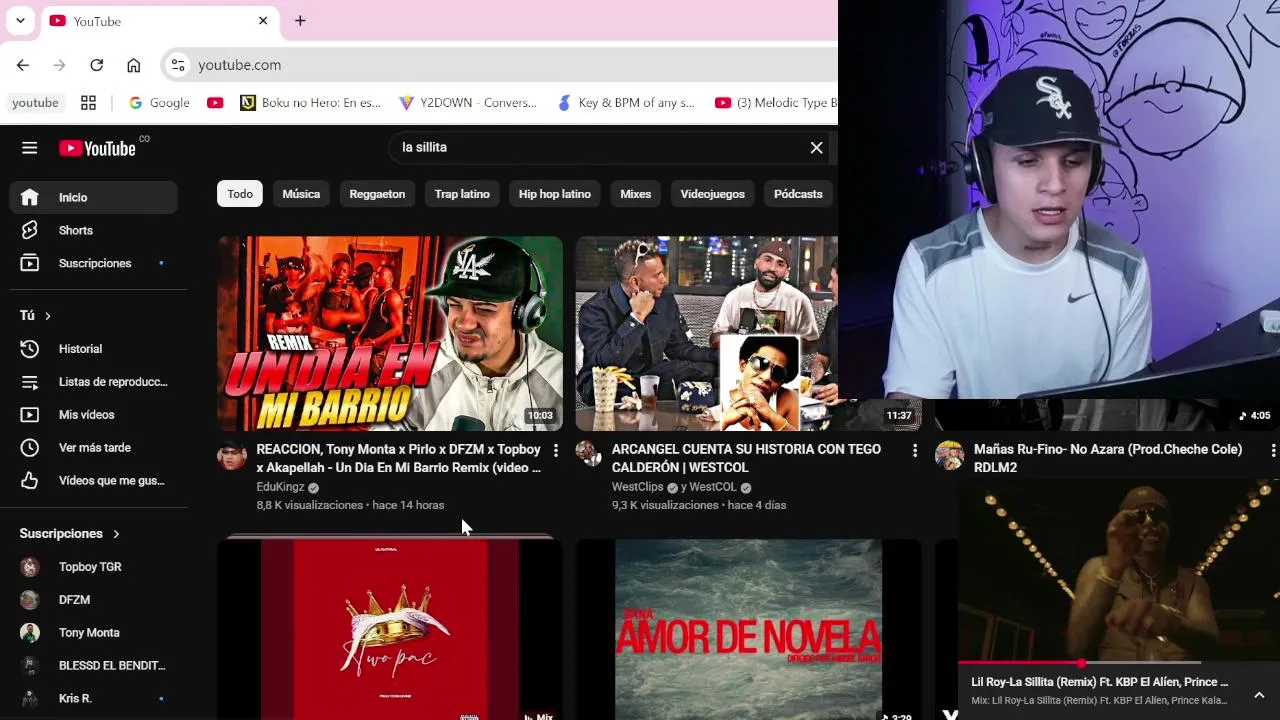Screen dimensions: 1280x720
Task: Open title 'Mañas Ru-Fino- No Azara'
Action: pos(1108,458)
